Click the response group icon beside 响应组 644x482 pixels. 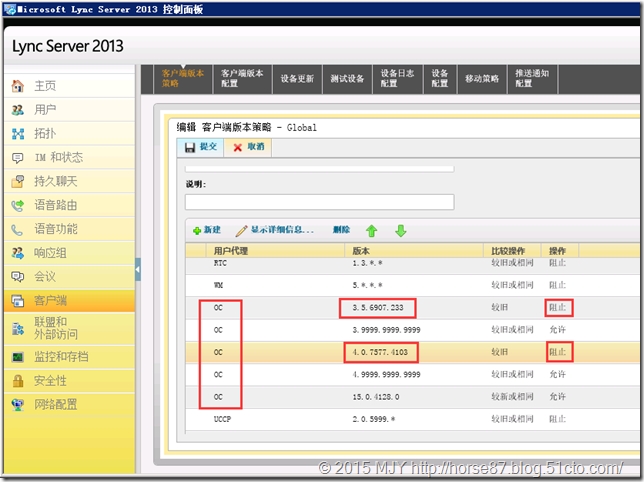click(x=18, y=253)
